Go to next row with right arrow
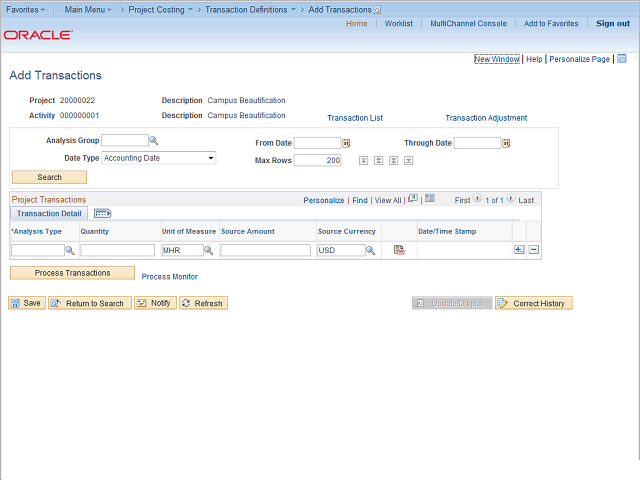640x480 pixels. tap(511, 199)
